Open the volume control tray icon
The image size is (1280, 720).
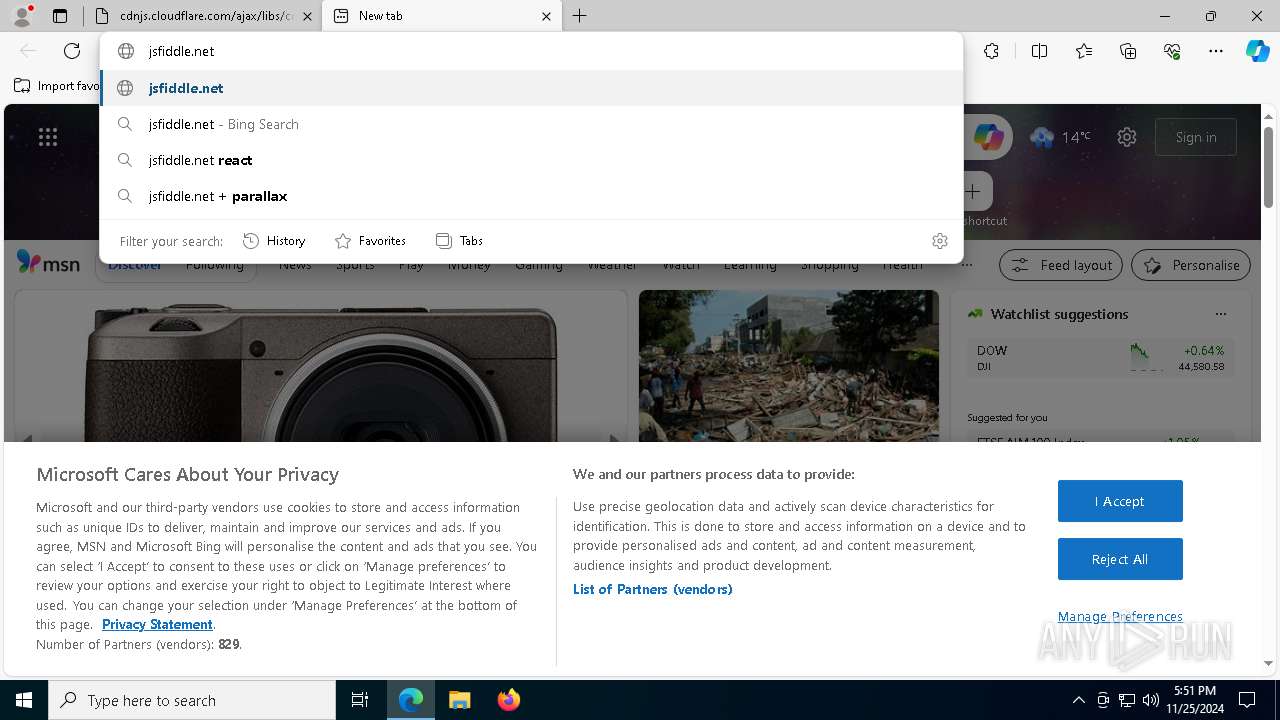(x=1151, y=700)
